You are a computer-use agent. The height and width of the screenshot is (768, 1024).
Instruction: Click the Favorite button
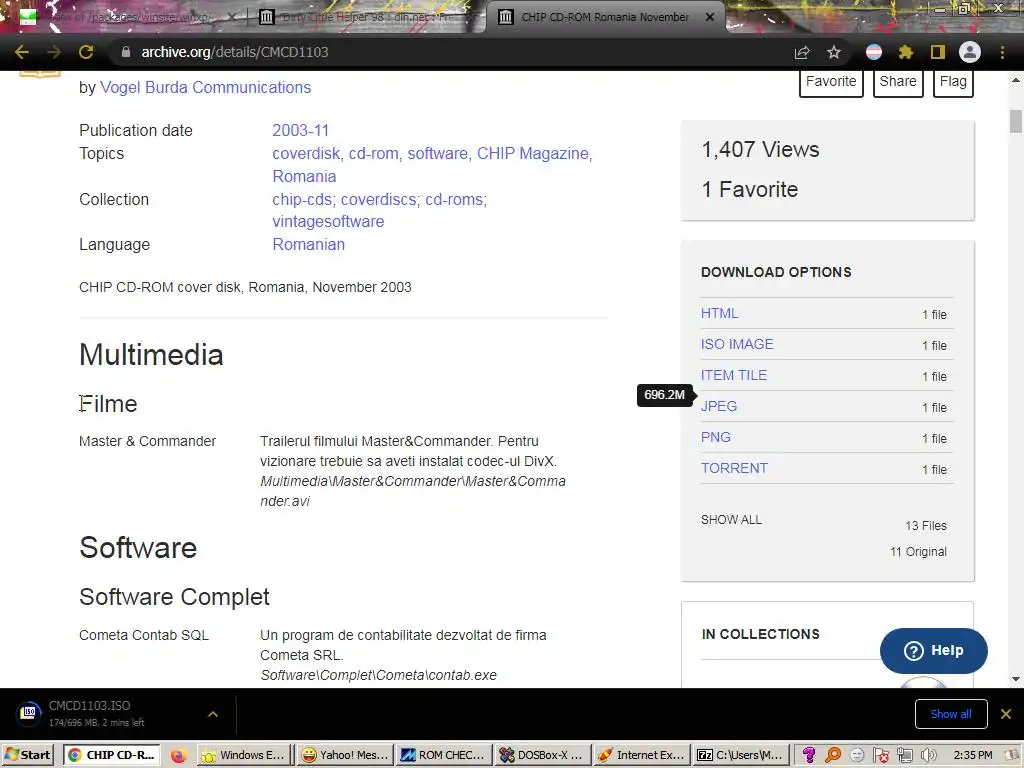[831, 82]
